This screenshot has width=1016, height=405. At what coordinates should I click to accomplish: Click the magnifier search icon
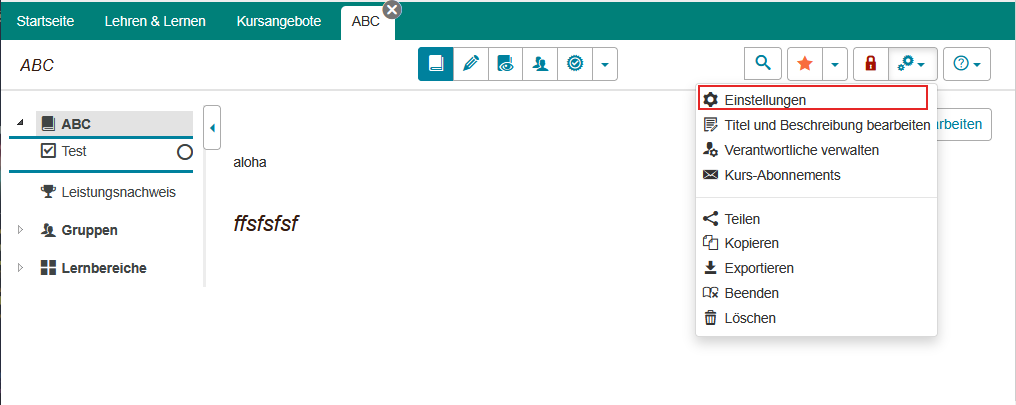762,64
